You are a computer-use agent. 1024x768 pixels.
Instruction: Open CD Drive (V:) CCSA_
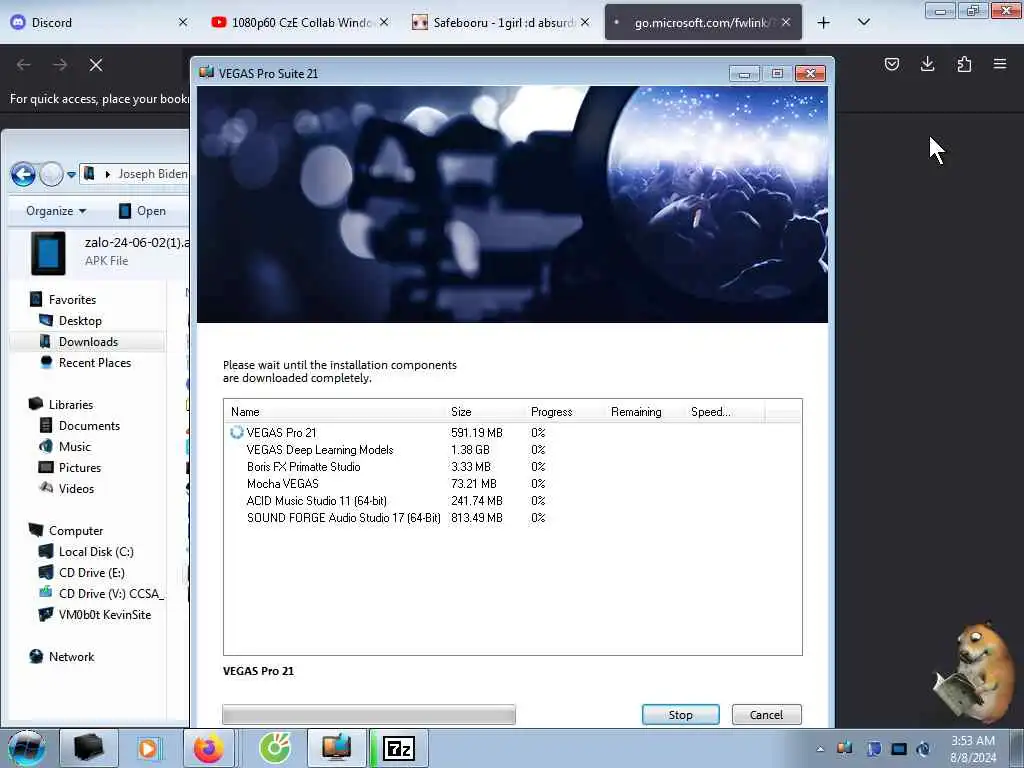(101, 594)
